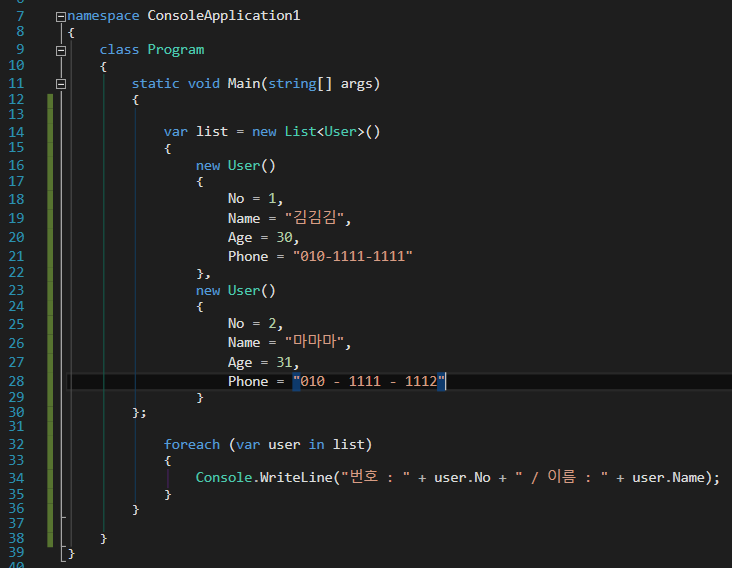Click Age = 30 assignment
The width and height of the screenshot is (732, 568).
click(260, 238)
